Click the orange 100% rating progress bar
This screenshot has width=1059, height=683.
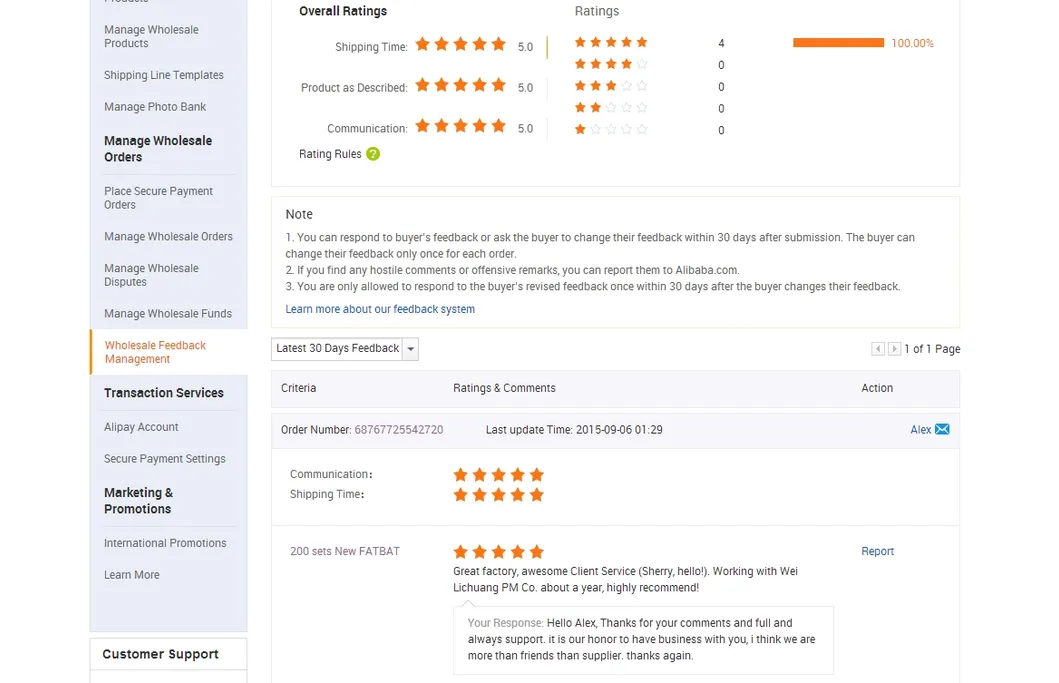point(838,43)
